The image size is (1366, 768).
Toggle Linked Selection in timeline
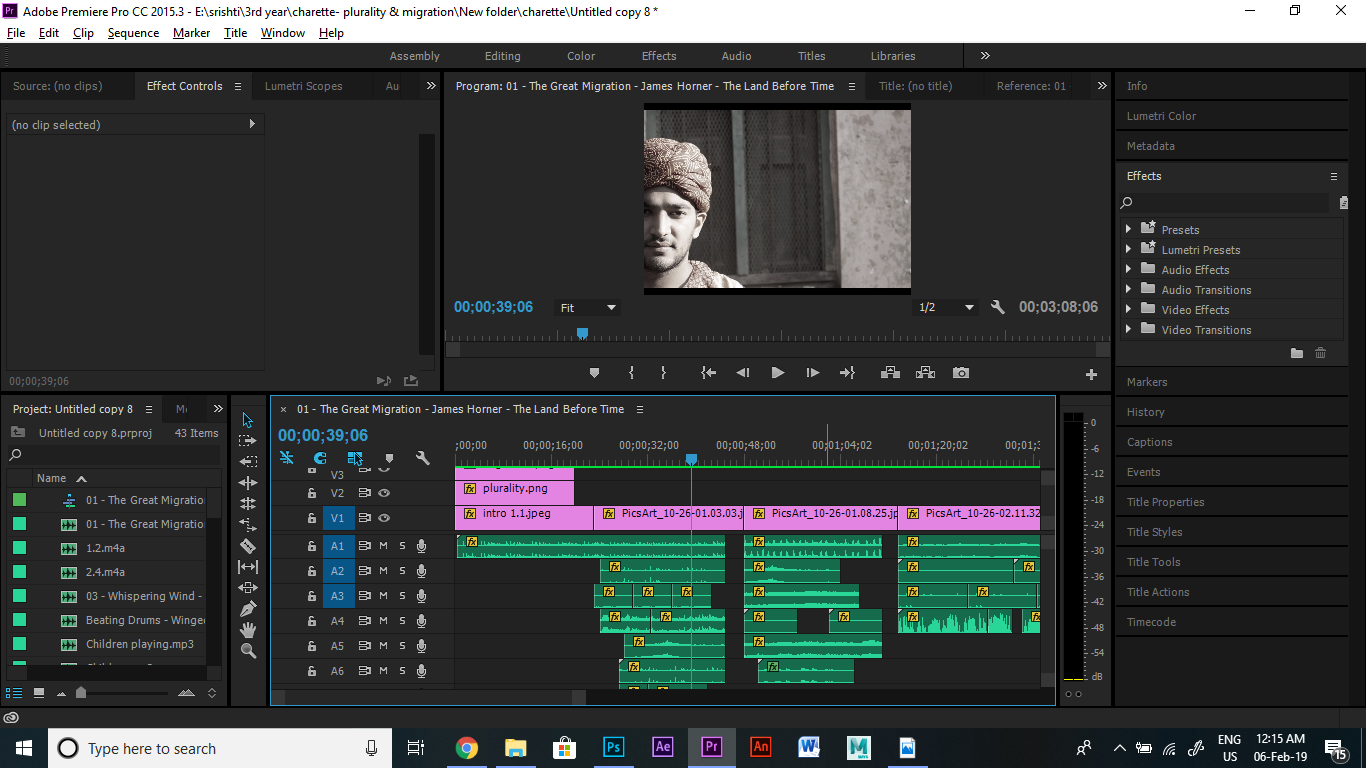click(354, 458)
